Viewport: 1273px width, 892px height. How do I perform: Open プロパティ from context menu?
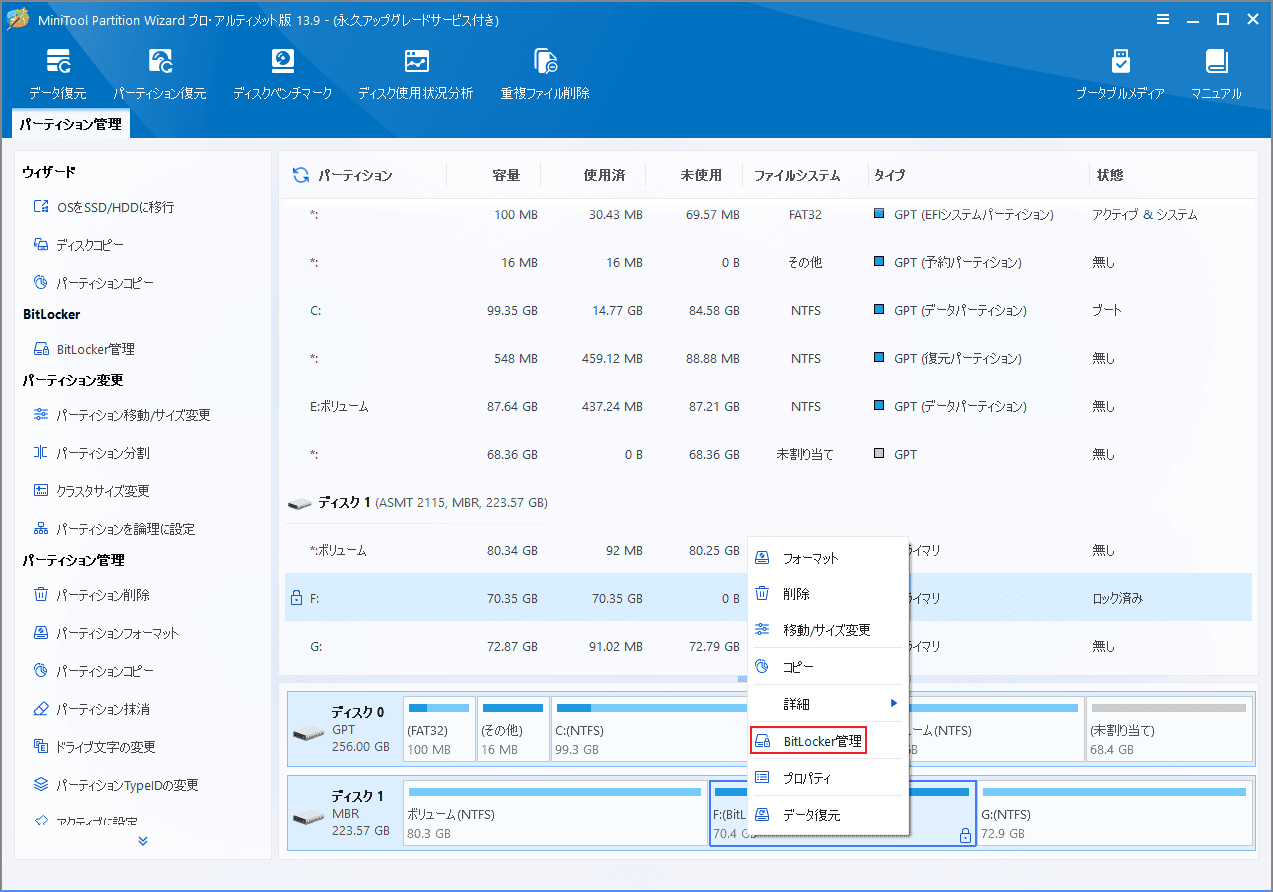(828, 778)
